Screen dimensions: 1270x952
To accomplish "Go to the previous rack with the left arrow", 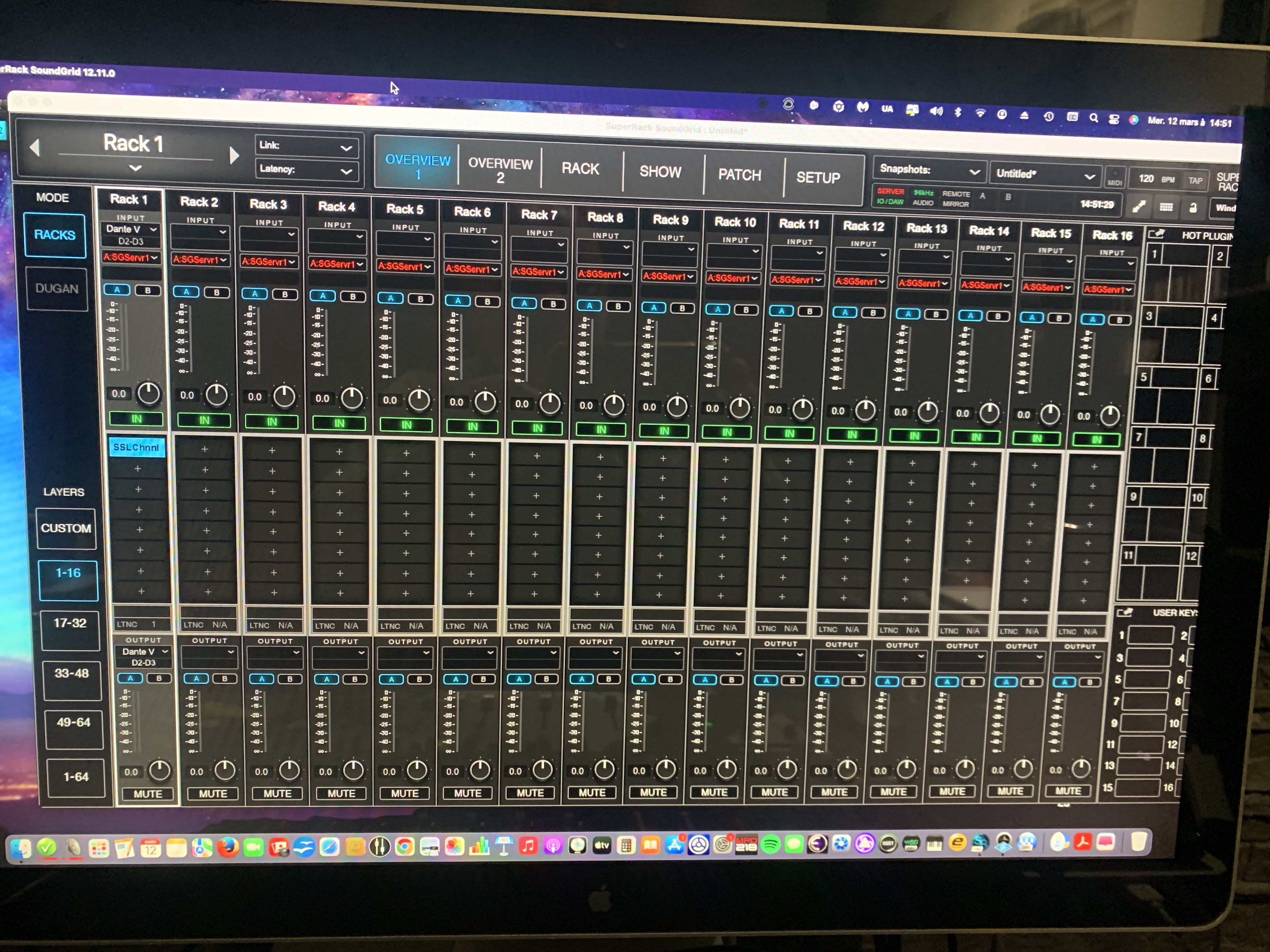I will (35, 147).
